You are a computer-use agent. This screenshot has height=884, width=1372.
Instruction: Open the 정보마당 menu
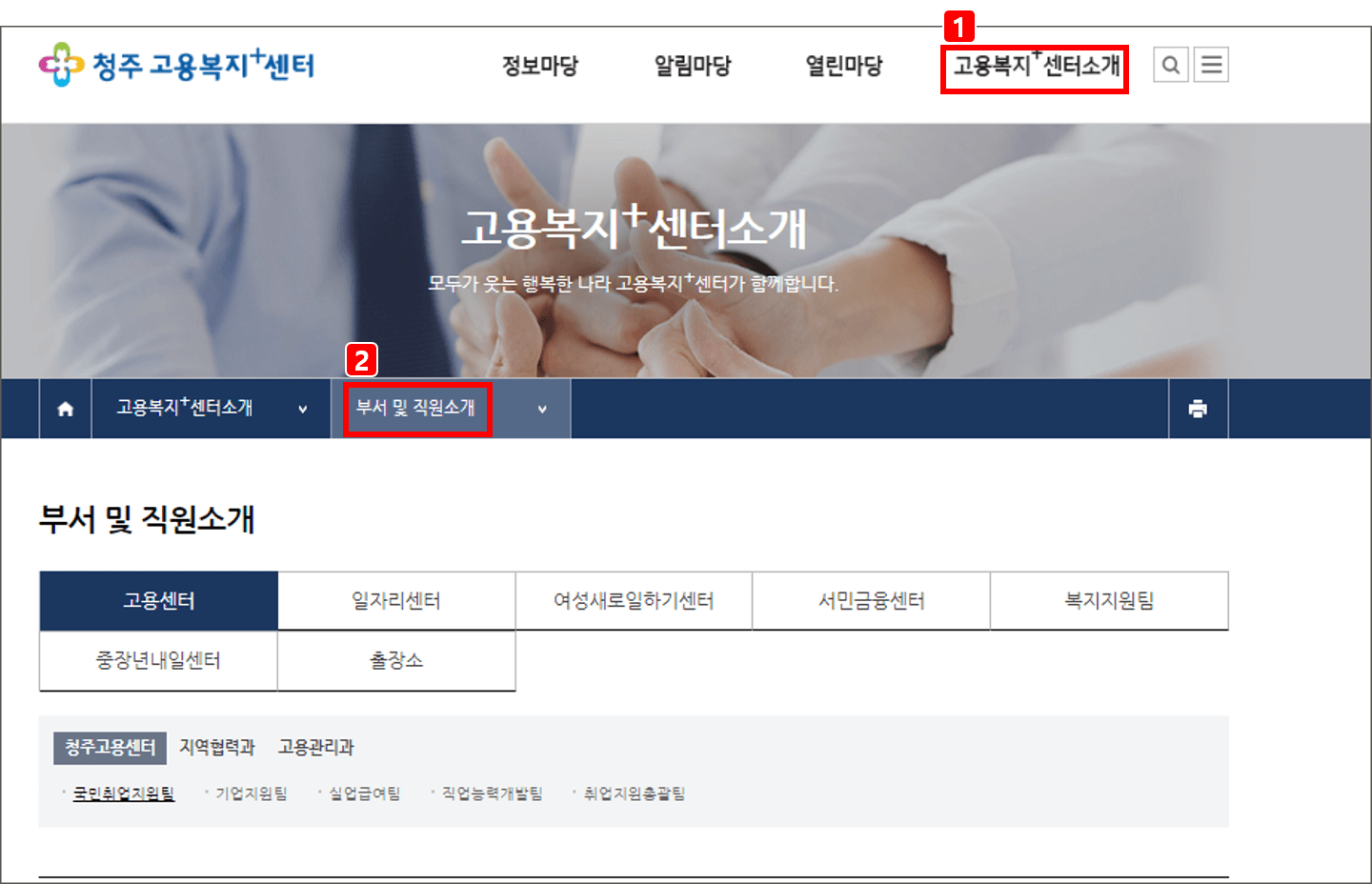(539, 66)
